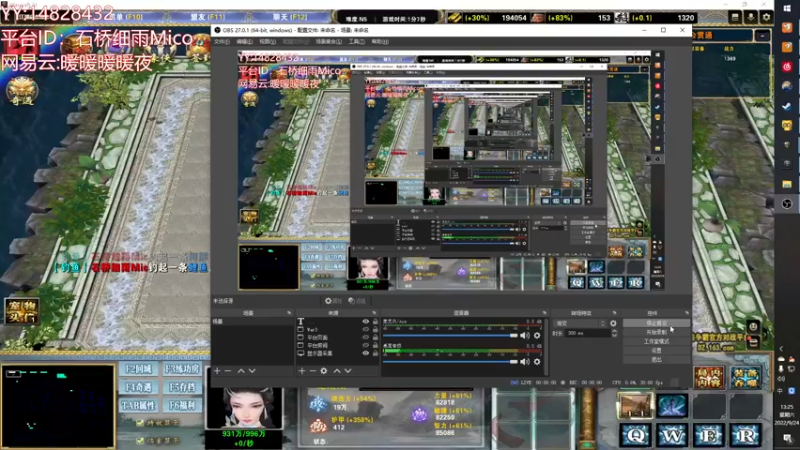800x450 pixels.
Task: Adjust desktop audio volume slider
Action: (450, 361)
